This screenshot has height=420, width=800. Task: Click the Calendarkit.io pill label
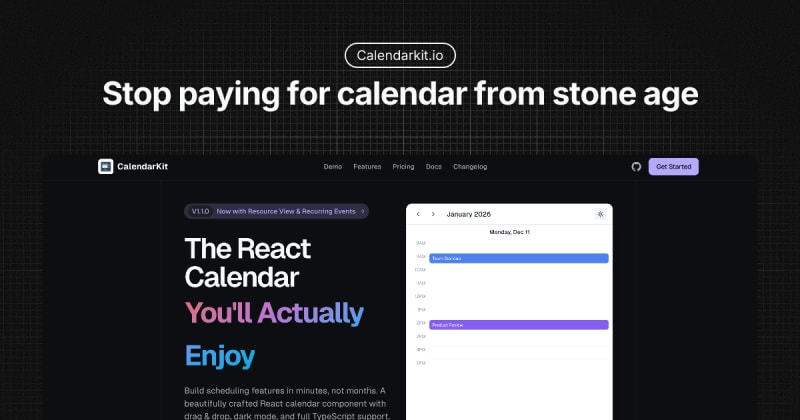(x=400, y=55)
